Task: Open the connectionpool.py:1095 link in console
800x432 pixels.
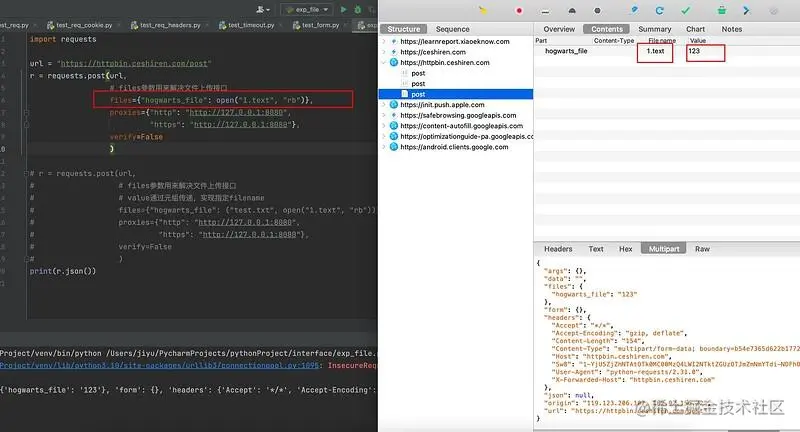Action: (x=160, y=365)
